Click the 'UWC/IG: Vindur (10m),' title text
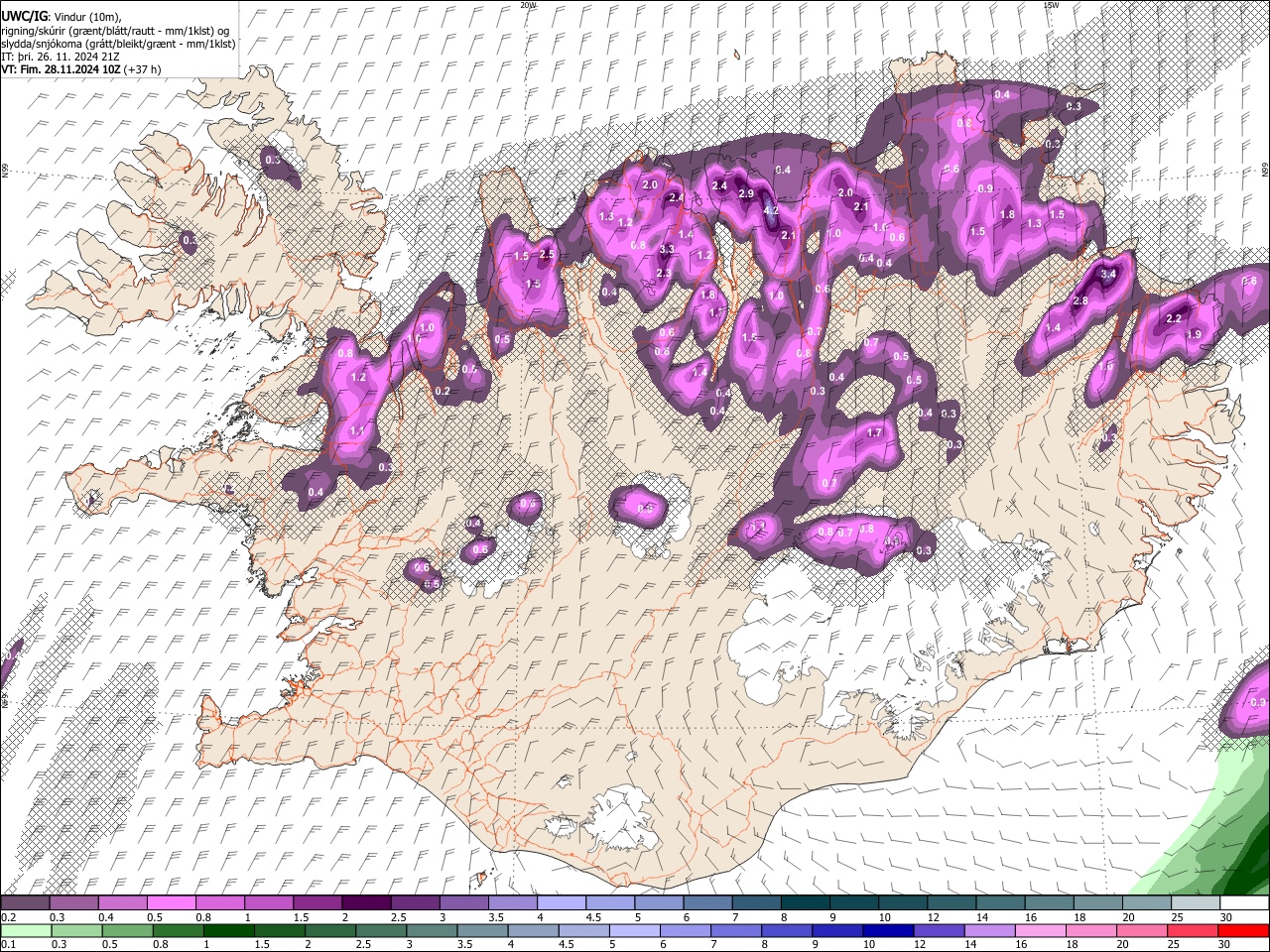This screenshot has width=1270, height=952. tap(62, 17)
